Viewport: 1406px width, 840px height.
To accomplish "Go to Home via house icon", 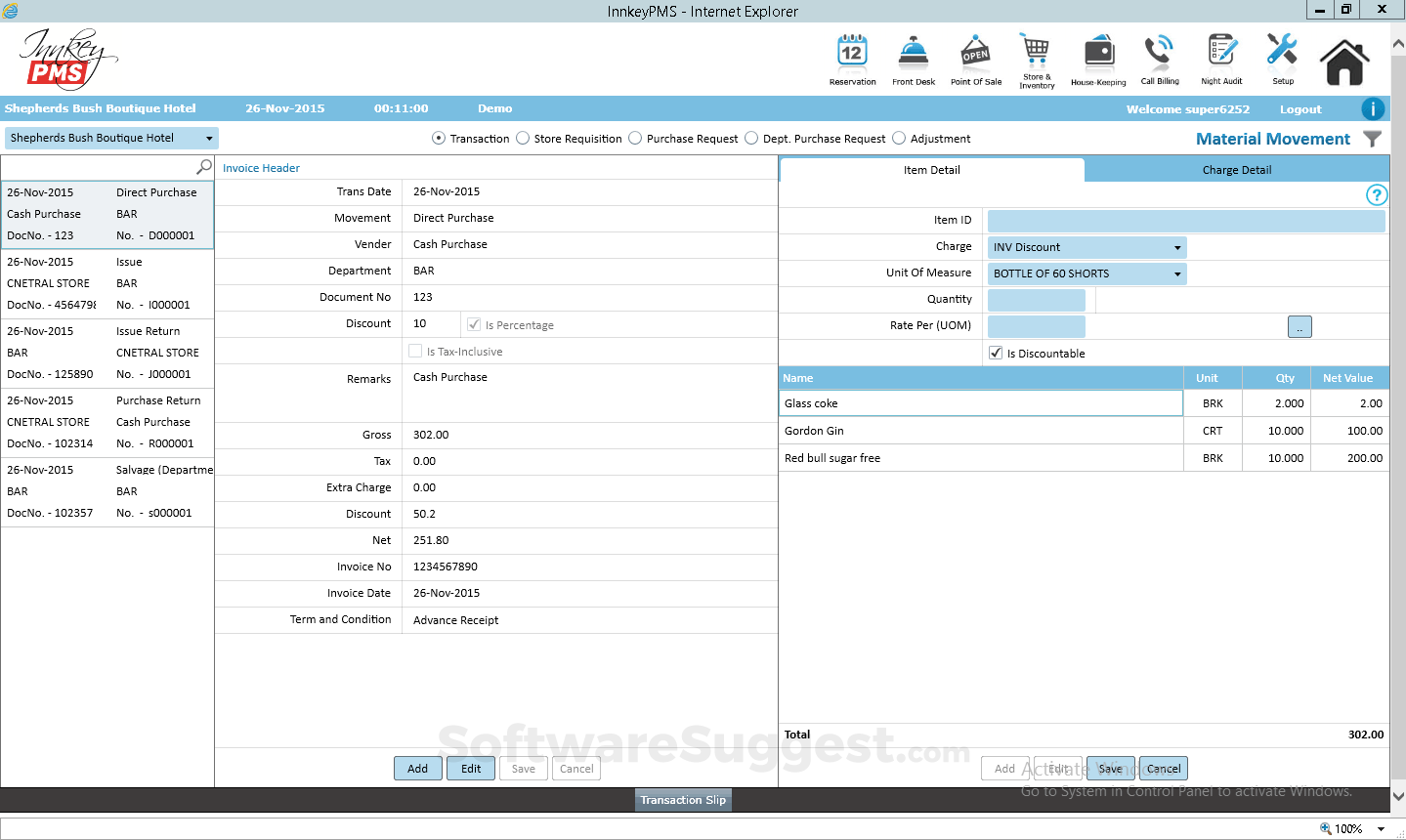I will click(1344, 63).
